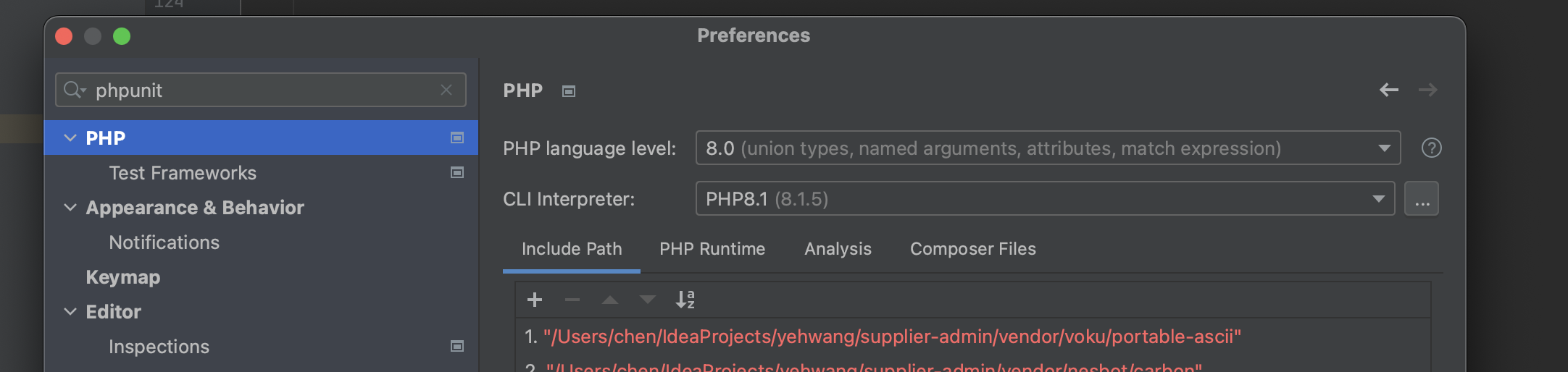The image size is (1568, 372).
Task: Open the CLI Interpreter dropdown
Action: 1378,199
